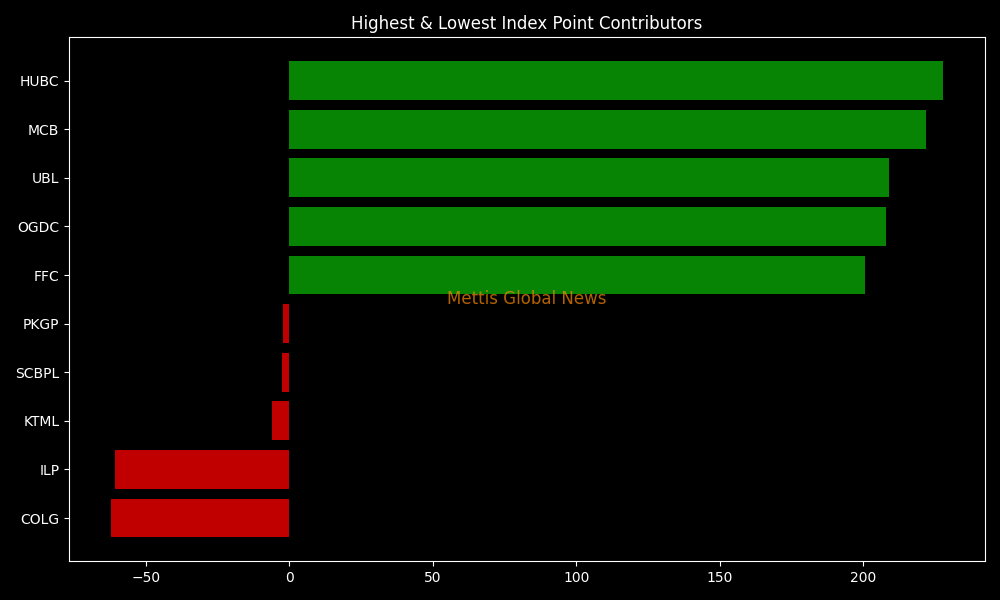The height and width of the screenshot is (600, 1000).
Task: Click the MCB axis label
Action: click(x=43, y=130)
